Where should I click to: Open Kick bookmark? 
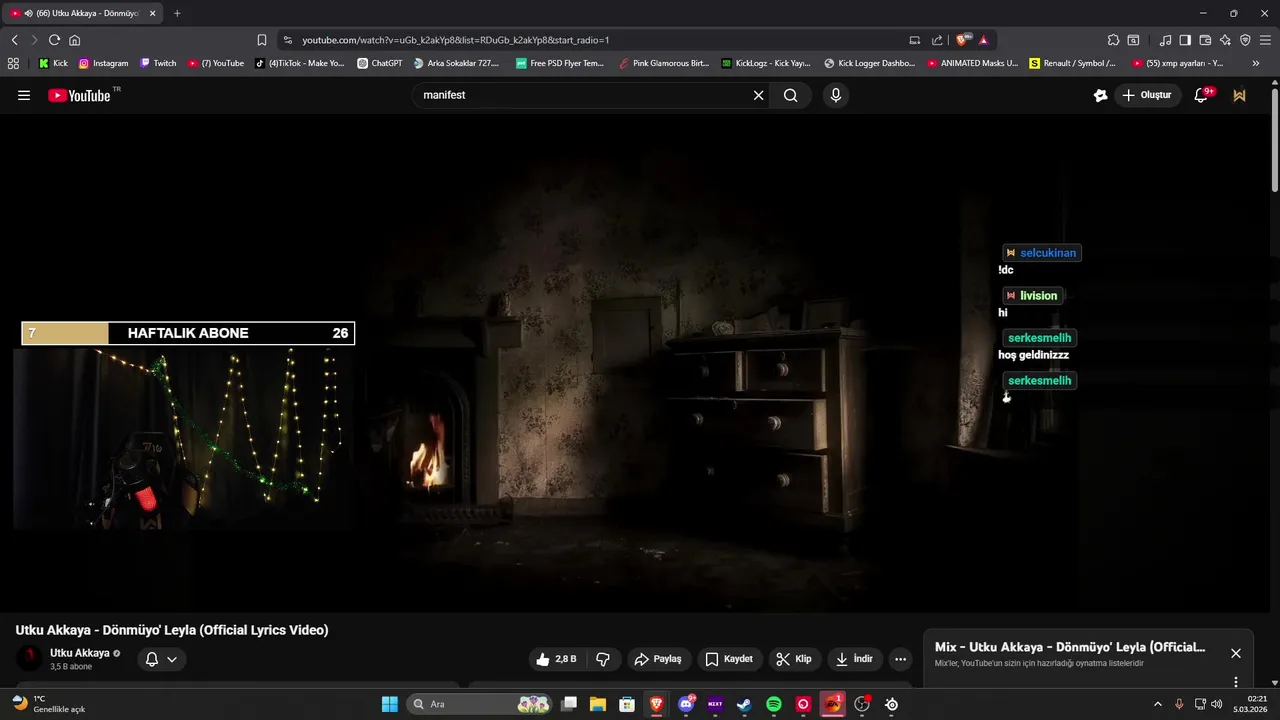tap(53, 63)
